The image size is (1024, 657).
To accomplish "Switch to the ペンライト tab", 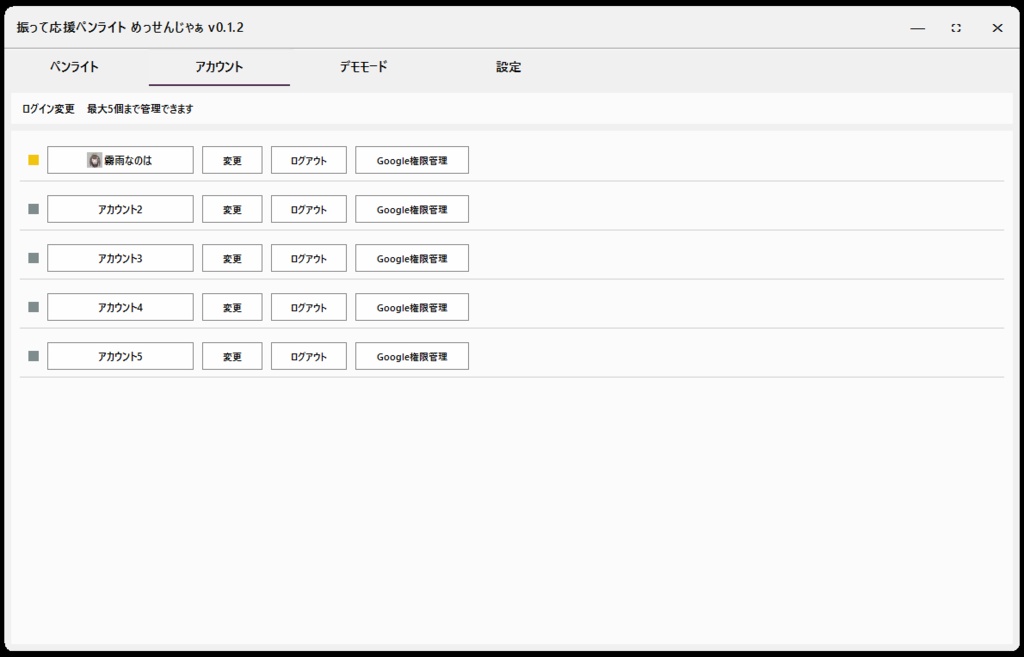I will tap(74, 67).
